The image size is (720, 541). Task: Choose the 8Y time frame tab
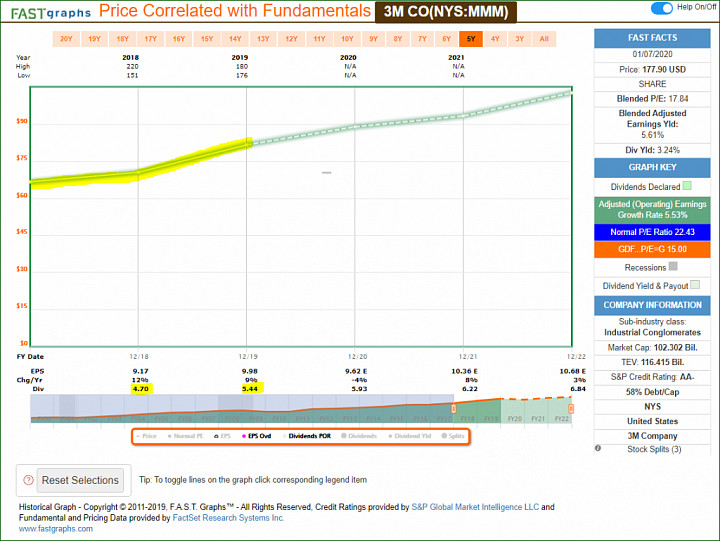click(x=398, y=39)
